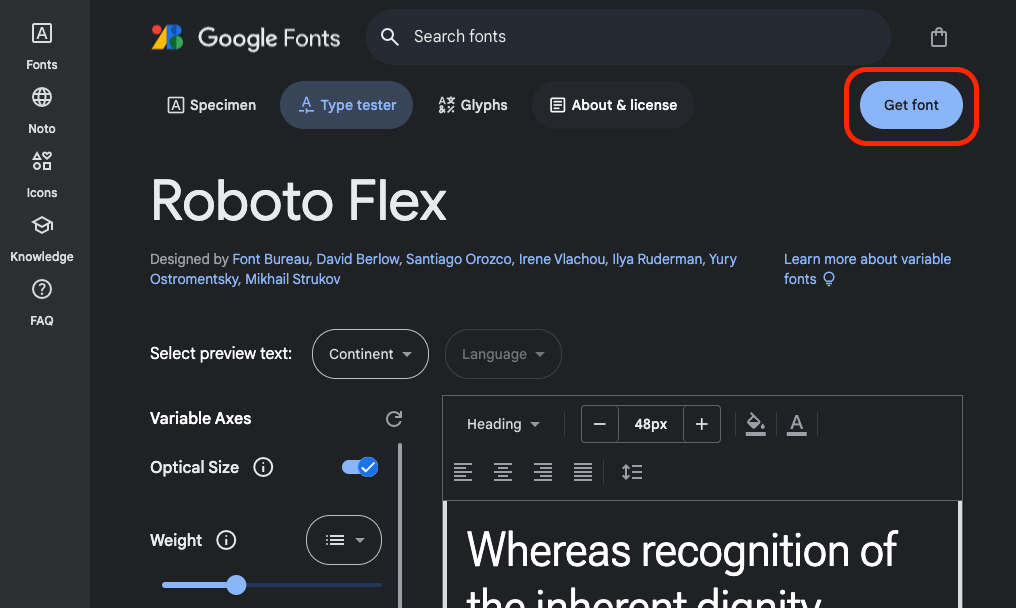Click the background fill color bucket icon
1016x608 pixels.
[755, 424]
